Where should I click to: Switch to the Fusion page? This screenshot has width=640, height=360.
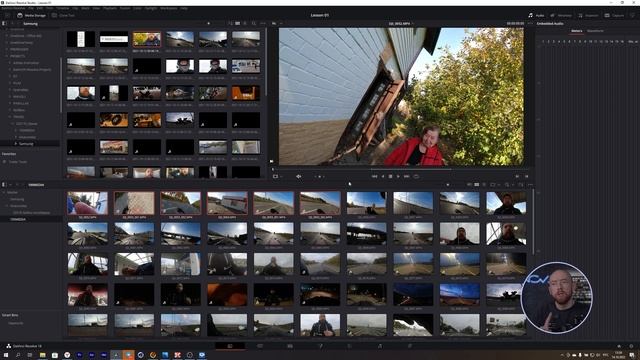pos(320,346)
